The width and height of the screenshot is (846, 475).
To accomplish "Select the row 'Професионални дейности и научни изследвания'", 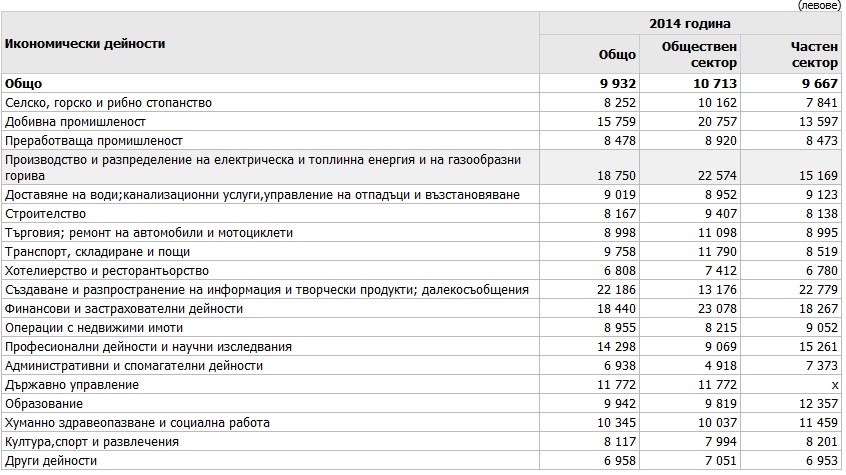I will [x=421, y=347].
